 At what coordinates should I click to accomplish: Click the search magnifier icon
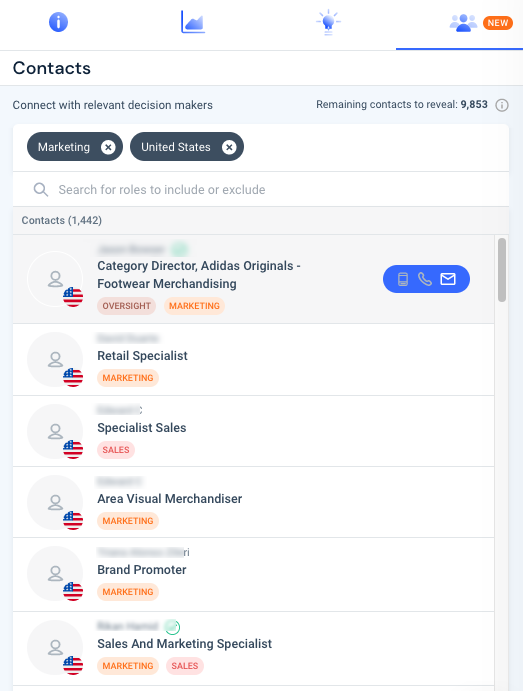[x=41, y=189]
